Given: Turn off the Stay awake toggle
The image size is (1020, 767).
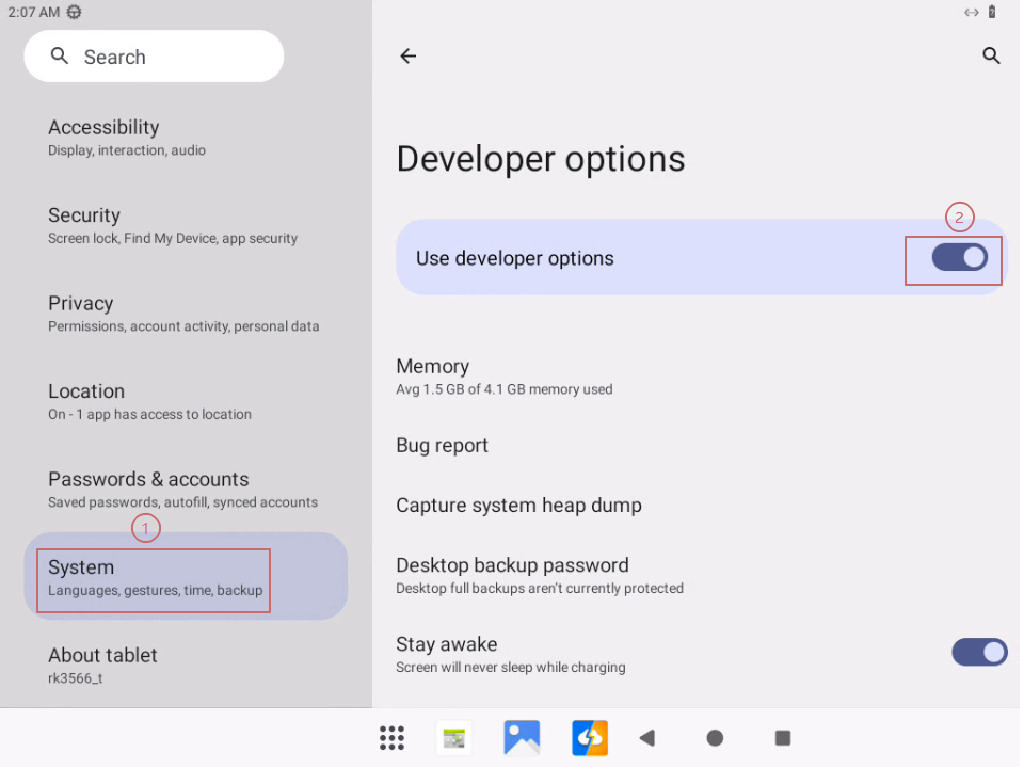Looking at the screenshot, I should (x=979, y=653).
